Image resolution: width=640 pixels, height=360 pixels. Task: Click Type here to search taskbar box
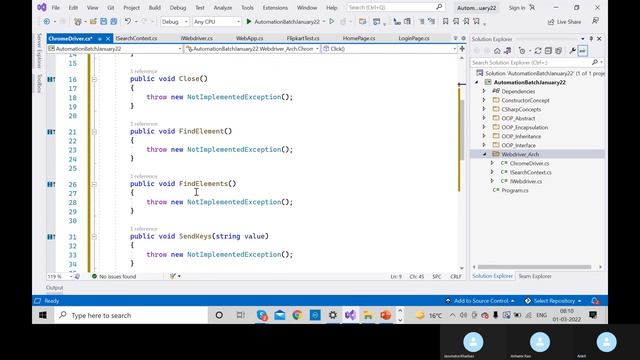pos(131,315)
